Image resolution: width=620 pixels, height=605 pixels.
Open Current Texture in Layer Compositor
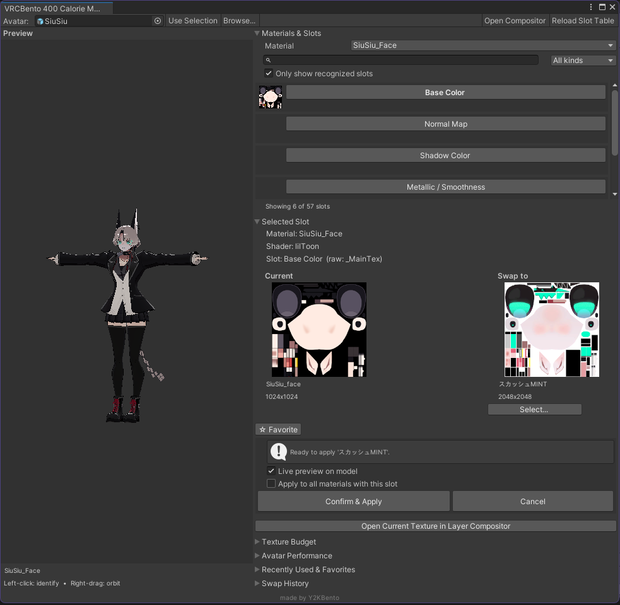click(x=435, y=526)
